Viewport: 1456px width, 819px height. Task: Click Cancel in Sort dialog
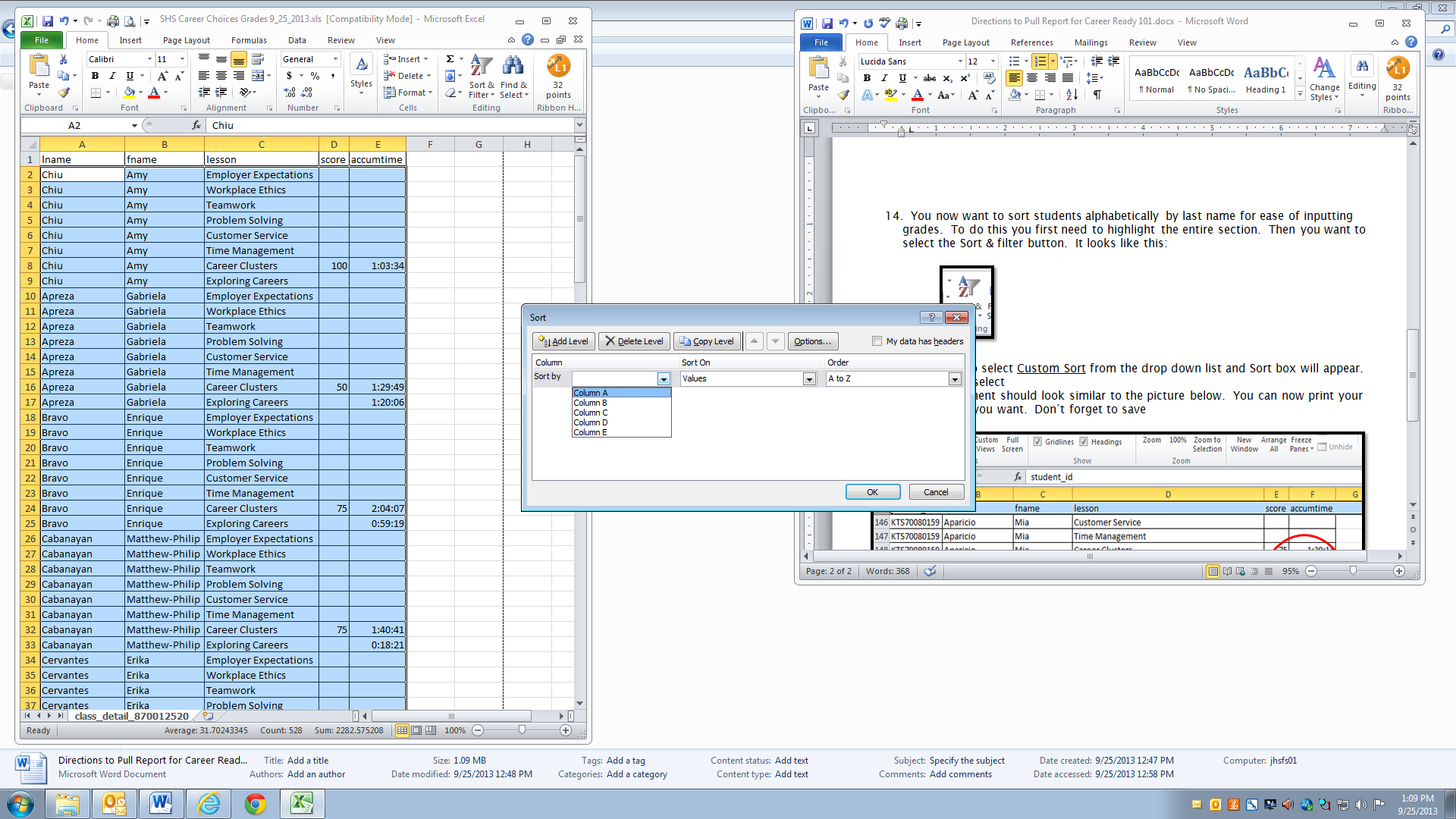click(936, 492)
